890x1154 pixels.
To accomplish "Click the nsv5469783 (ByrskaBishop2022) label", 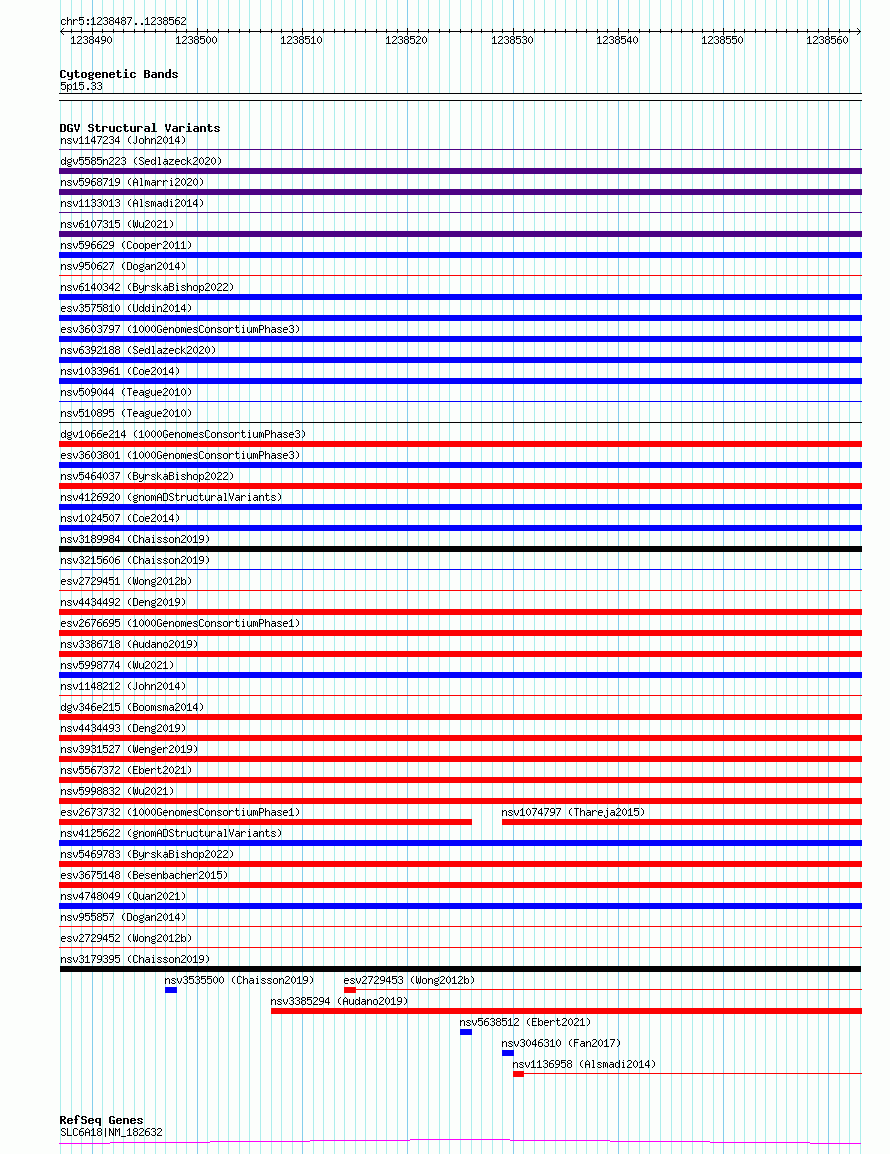I will click(147, 854).
